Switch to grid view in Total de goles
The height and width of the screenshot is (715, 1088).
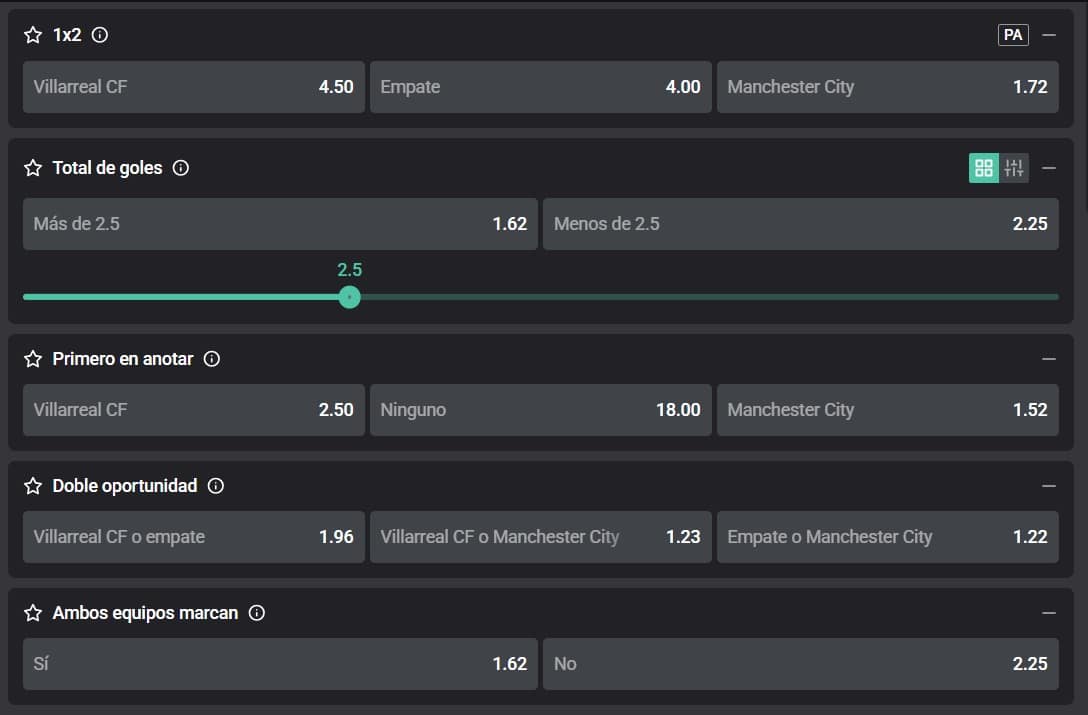(x=984, y=168)
